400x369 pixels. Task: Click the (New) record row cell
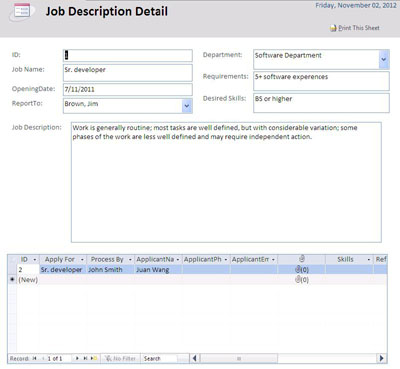click(28, 279)
